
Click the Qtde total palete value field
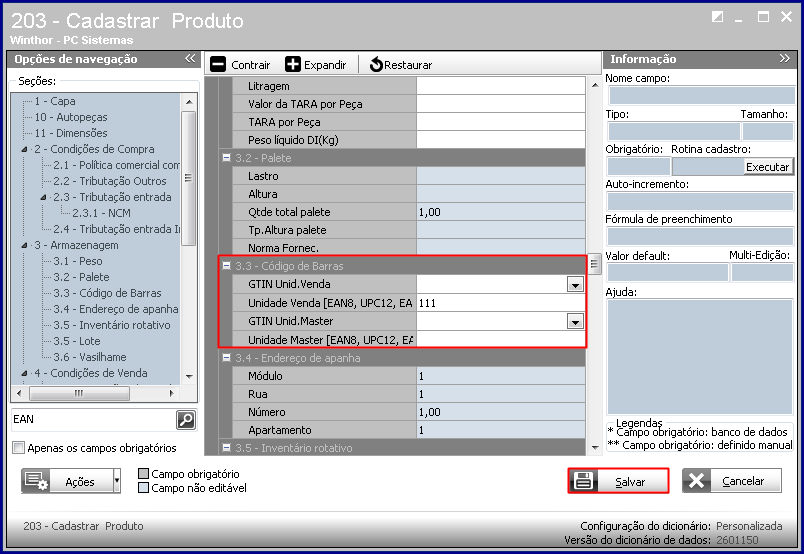(500, 212)
